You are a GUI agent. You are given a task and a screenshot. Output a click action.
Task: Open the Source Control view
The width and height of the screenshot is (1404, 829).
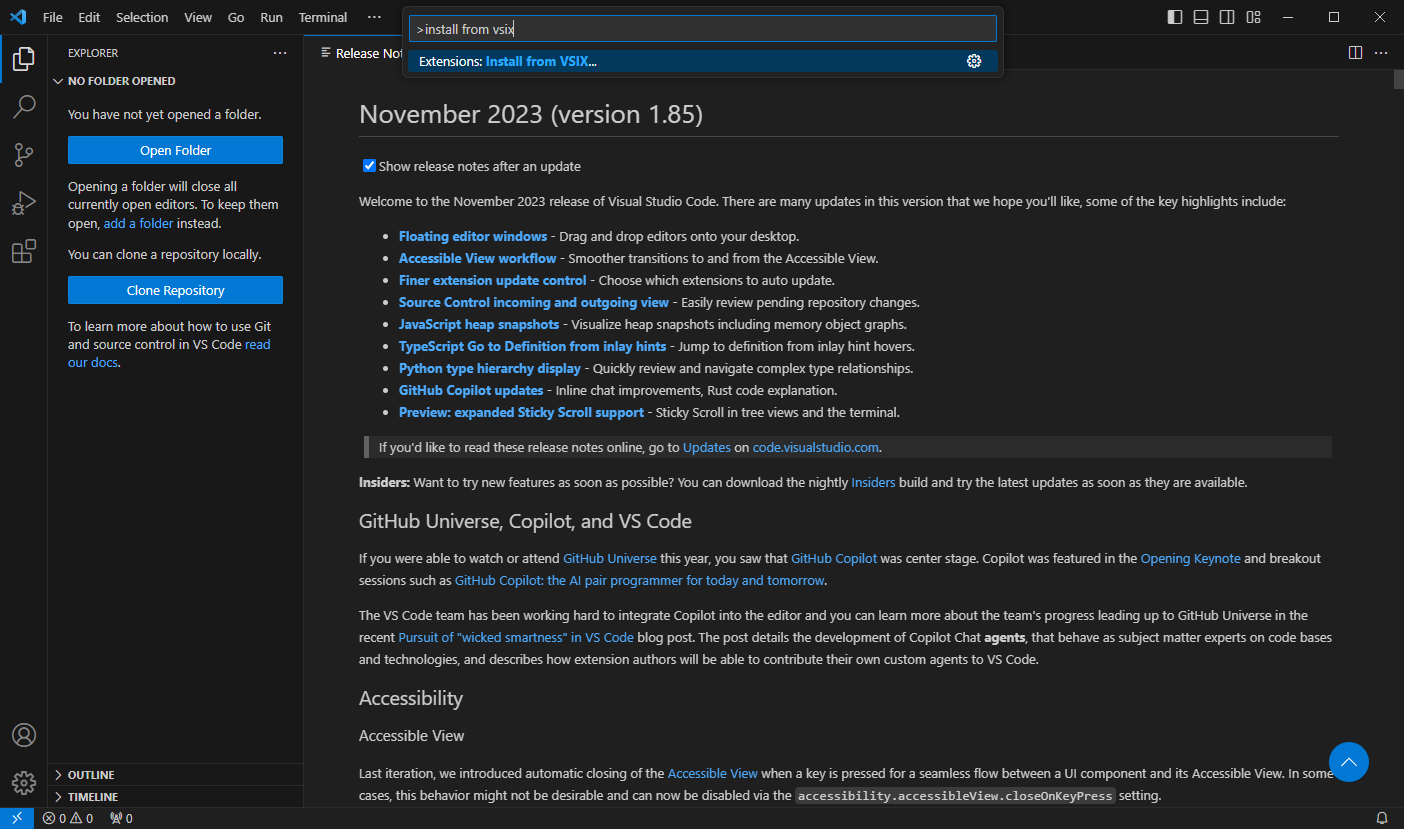point(24,154)
